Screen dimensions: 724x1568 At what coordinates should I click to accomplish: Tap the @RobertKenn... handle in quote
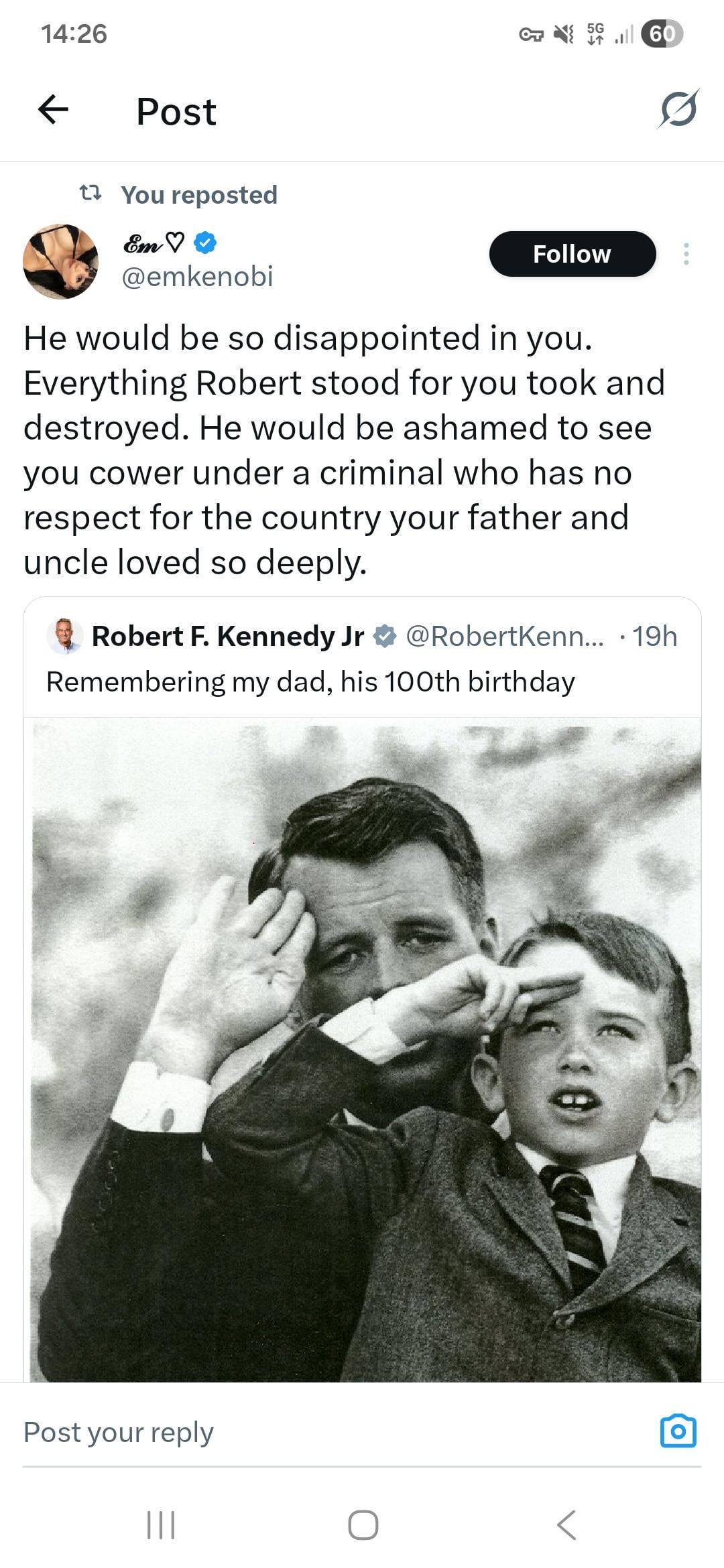pos(504,636)
